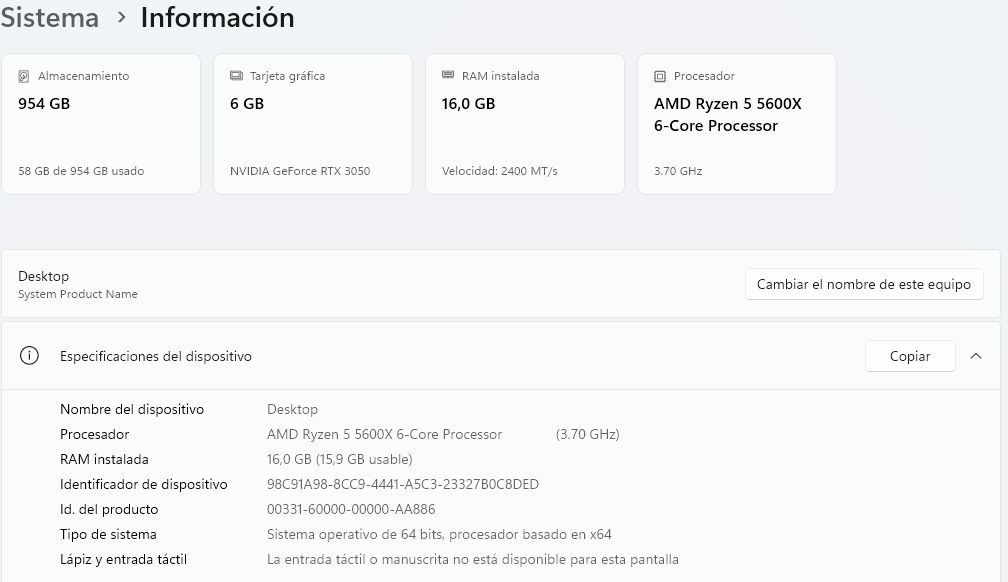1008x582 pixels.
Task: Open the NVIDIA GeForce RTX 3050 card
Action: click(313, 124)
